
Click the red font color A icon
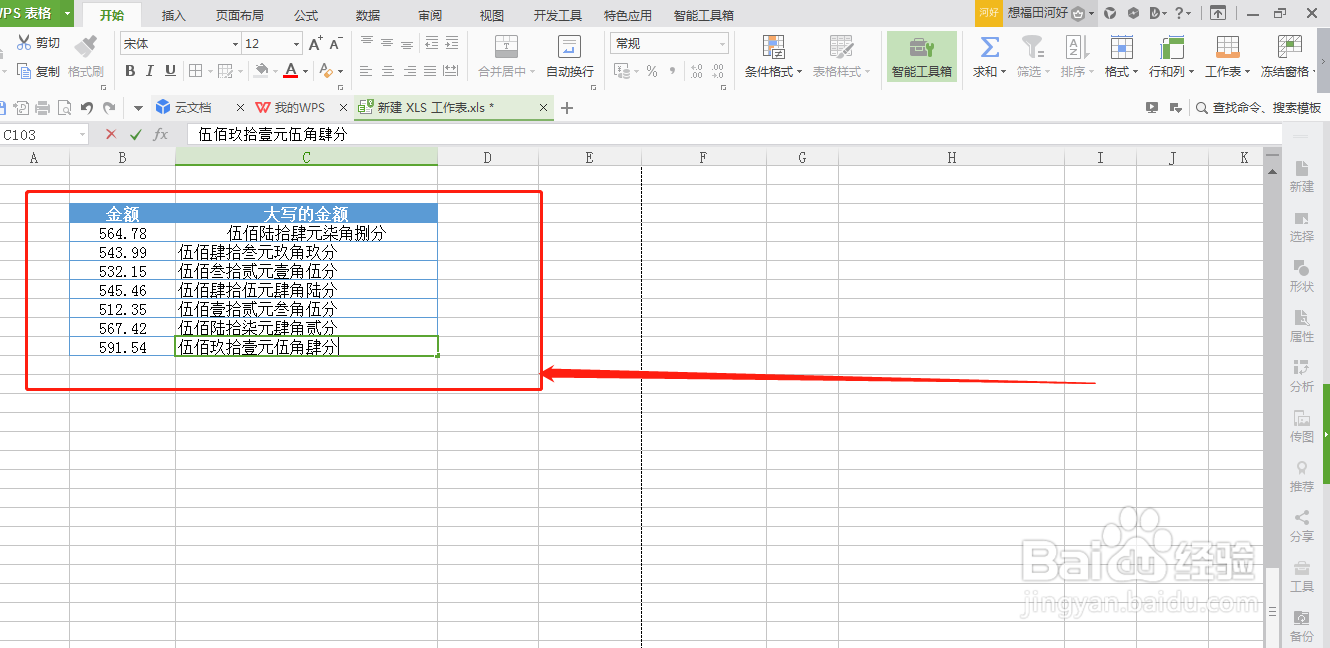click(290, 71)
